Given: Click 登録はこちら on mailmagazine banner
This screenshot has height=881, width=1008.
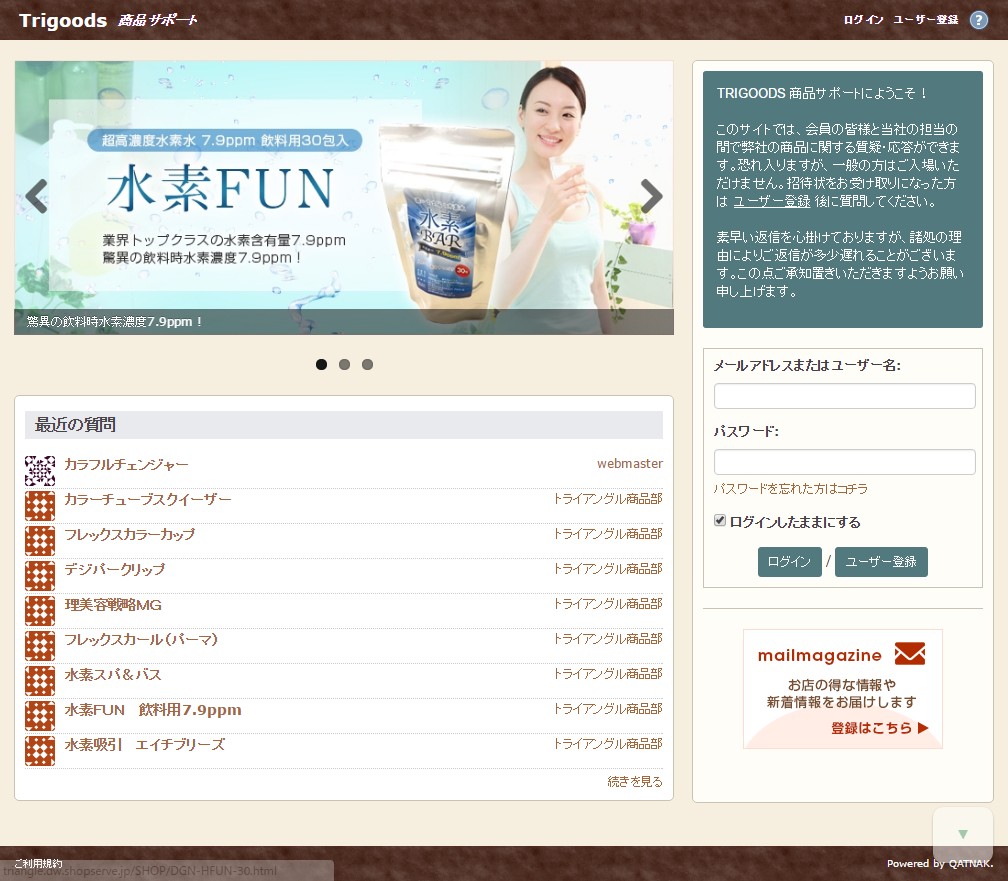Looking at the screenshot, I should tap(880, 728).
